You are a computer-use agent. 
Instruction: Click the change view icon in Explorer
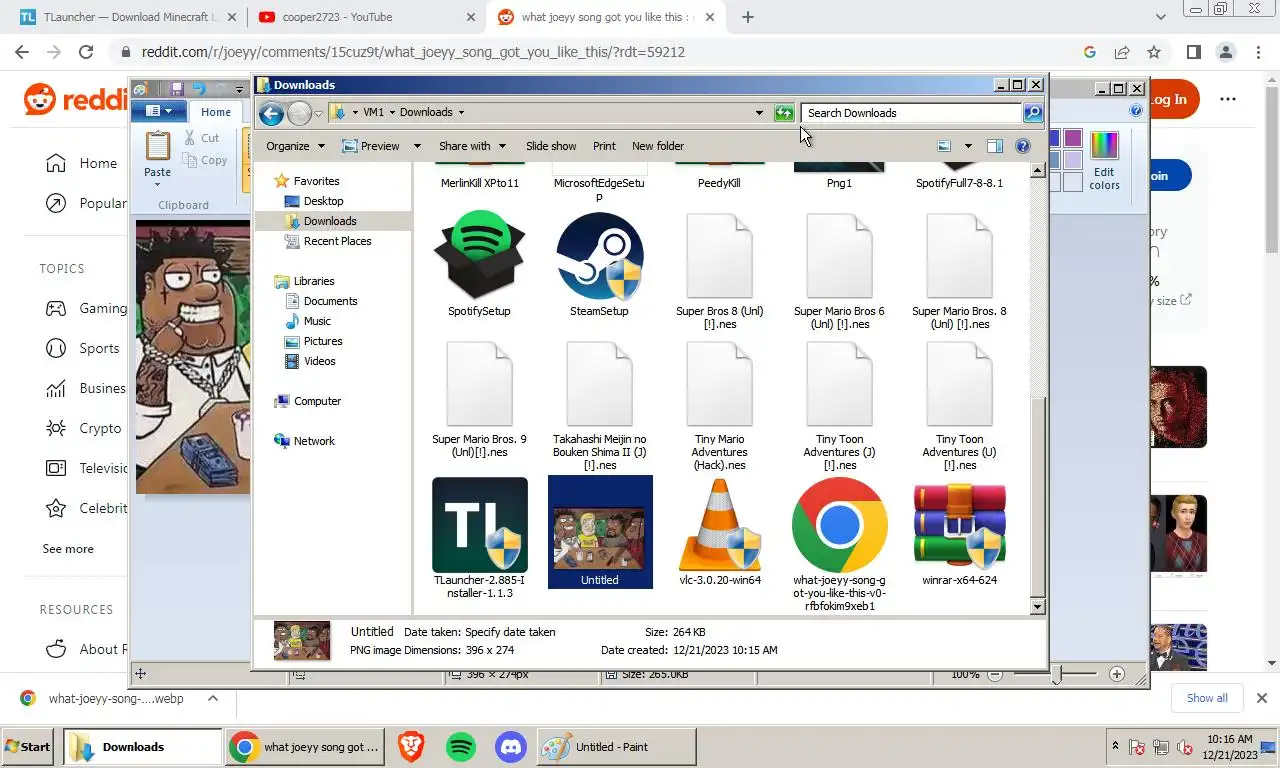(944, 146)
